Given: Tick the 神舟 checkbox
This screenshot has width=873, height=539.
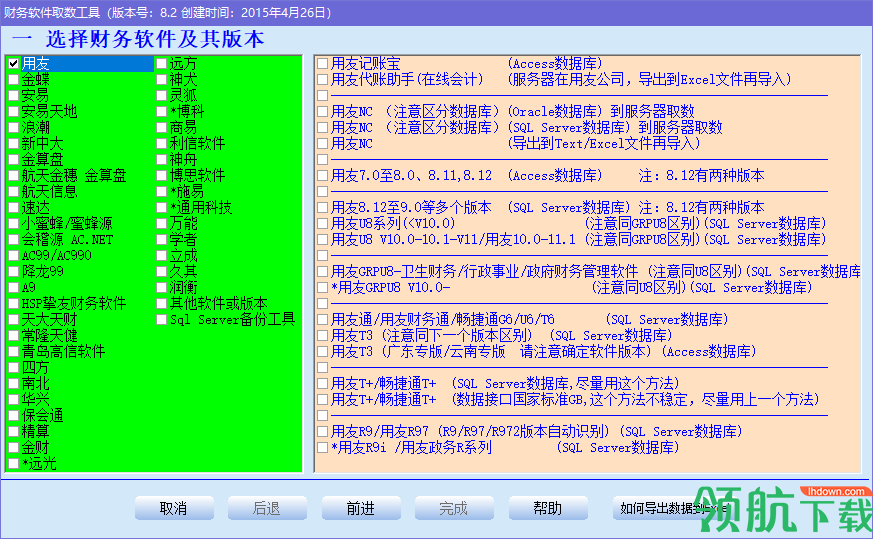Looking at the screenshot, I should 161,160.
